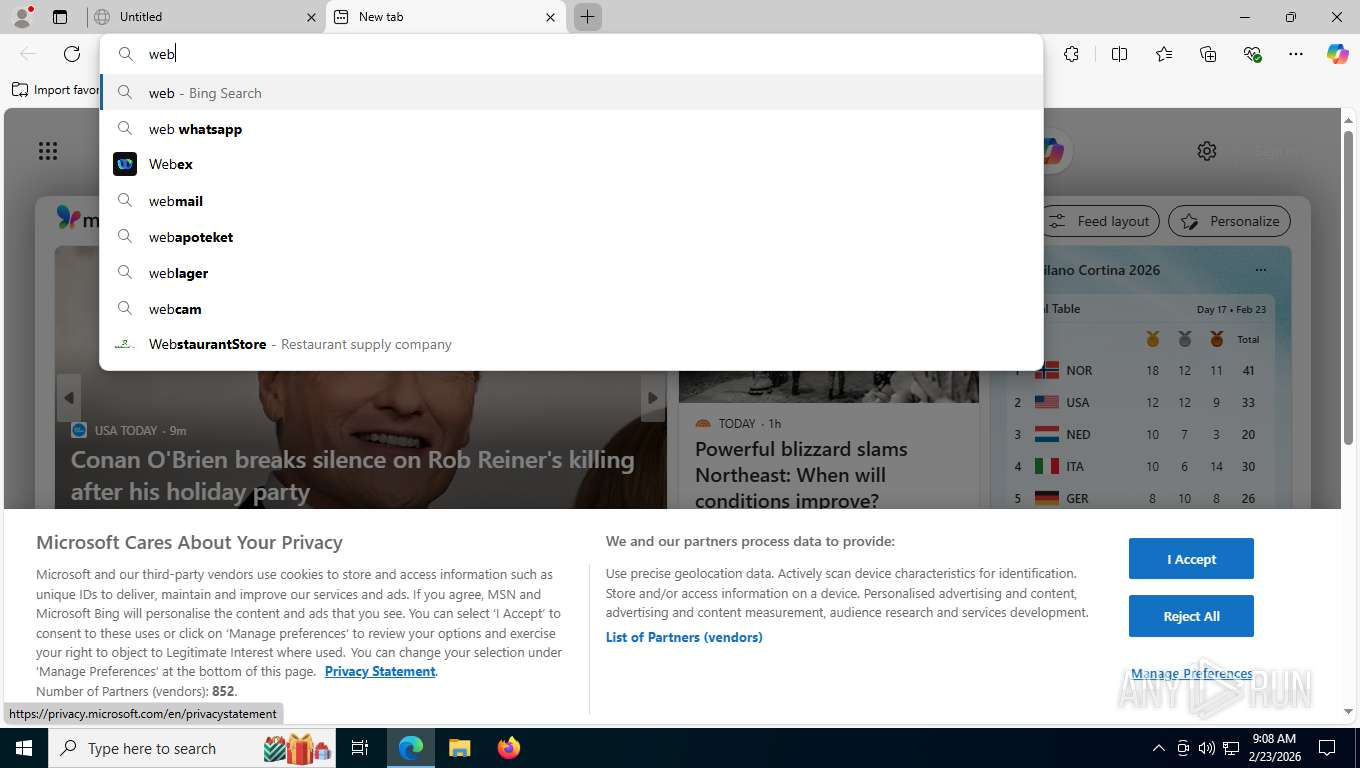Open the tab actions menu icon

60,17
